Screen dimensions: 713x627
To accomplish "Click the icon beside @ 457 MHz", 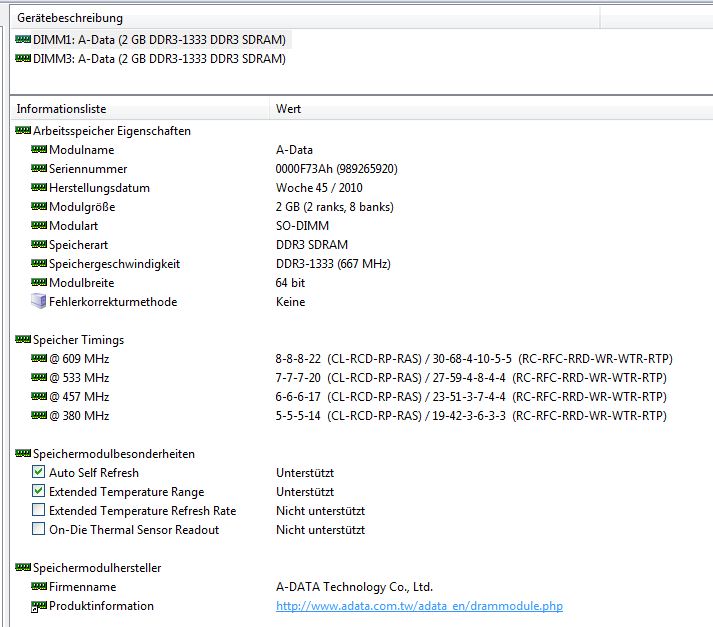I will point(39,396).
